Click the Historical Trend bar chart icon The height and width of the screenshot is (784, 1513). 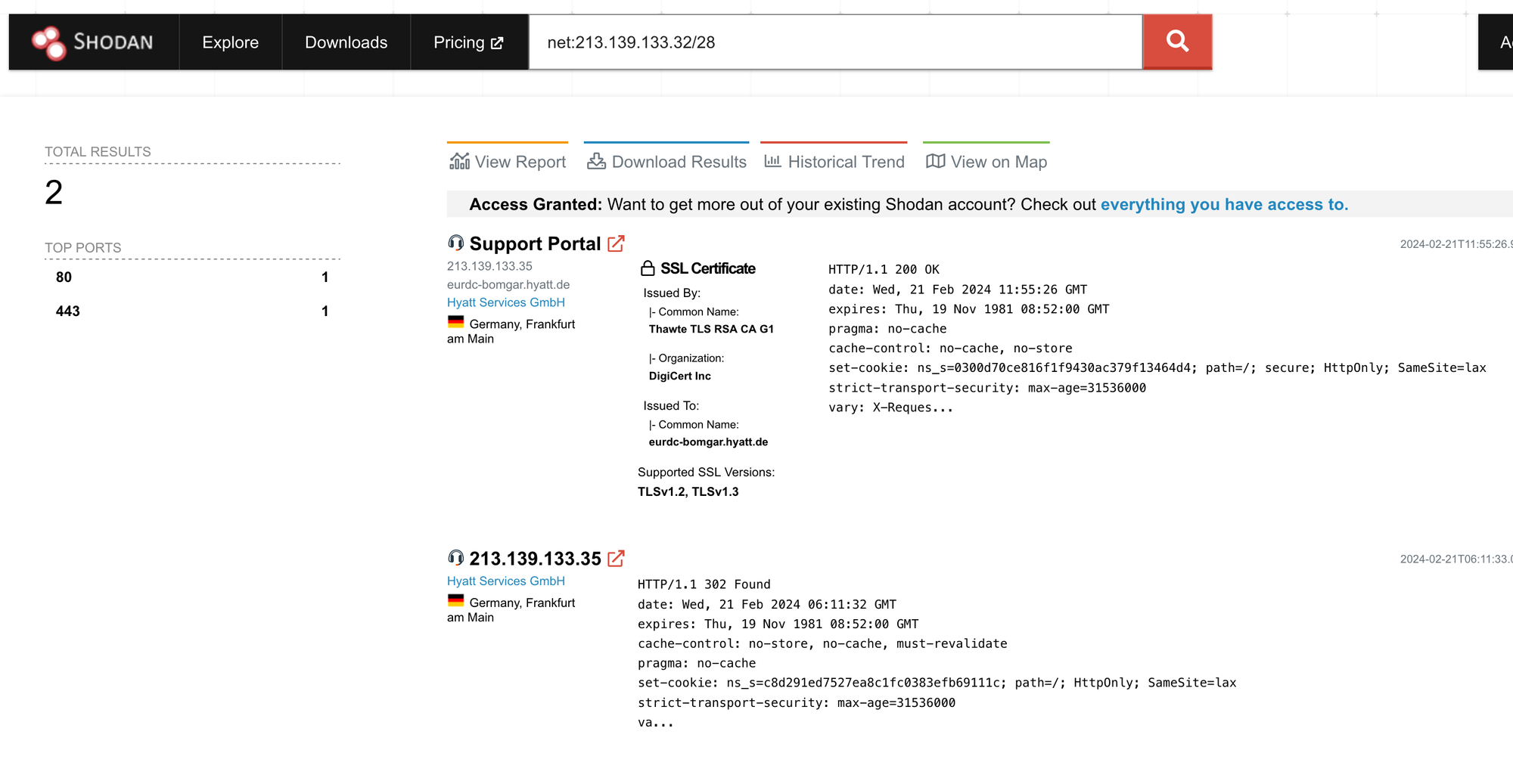772,161
